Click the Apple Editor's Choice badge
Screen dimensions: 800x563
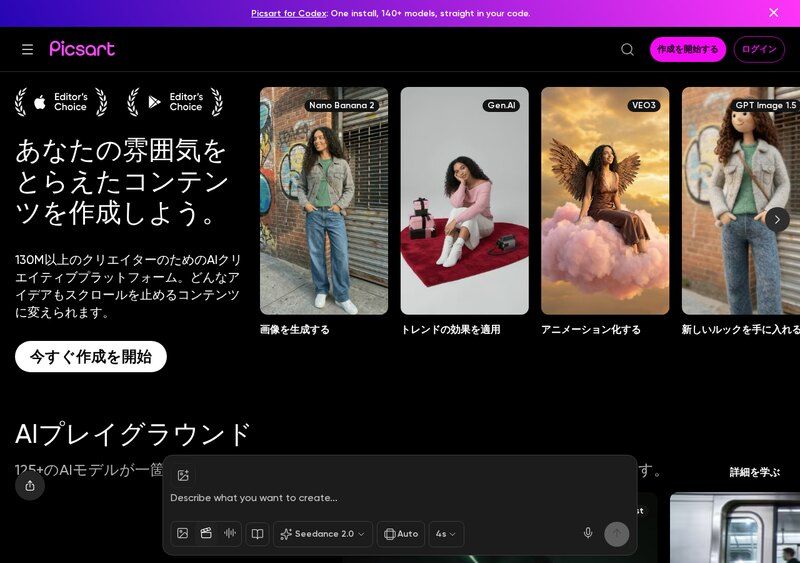[61, 102]
